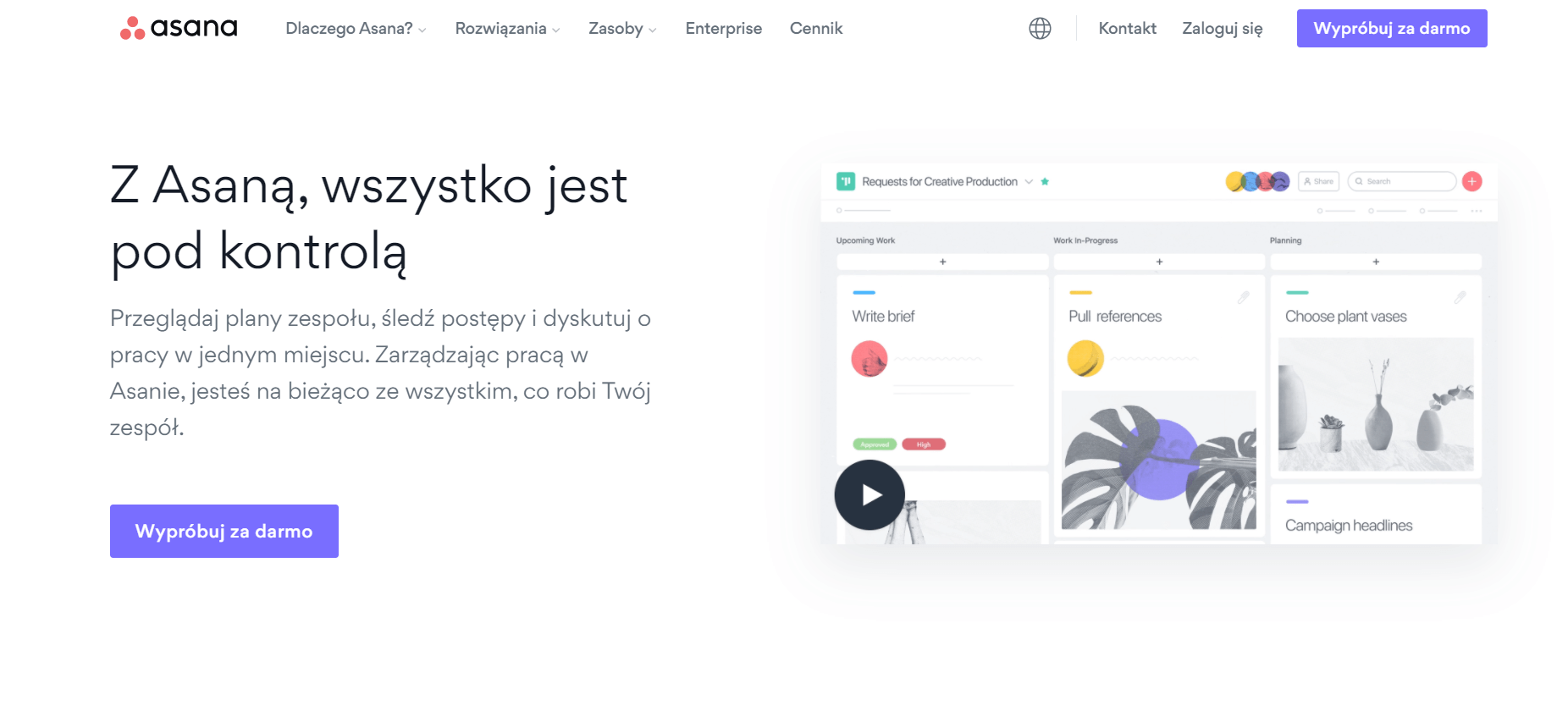
Task: Click the Asana logo
Action: 179,28
